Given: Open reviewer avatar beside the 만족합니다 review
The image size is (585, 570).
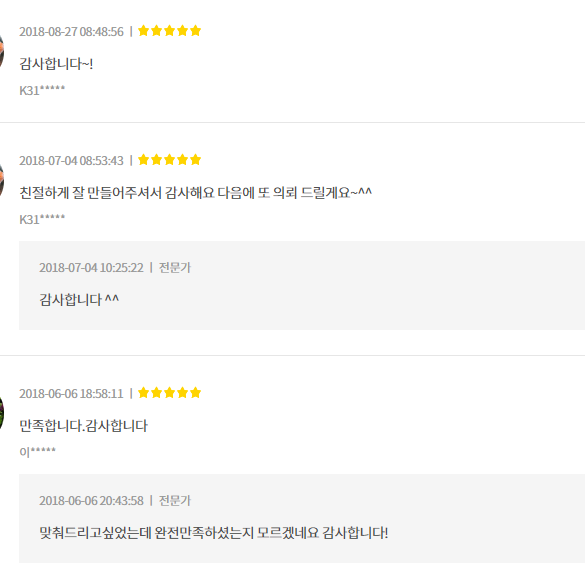Looking at the screenshot, I should 1,413.
